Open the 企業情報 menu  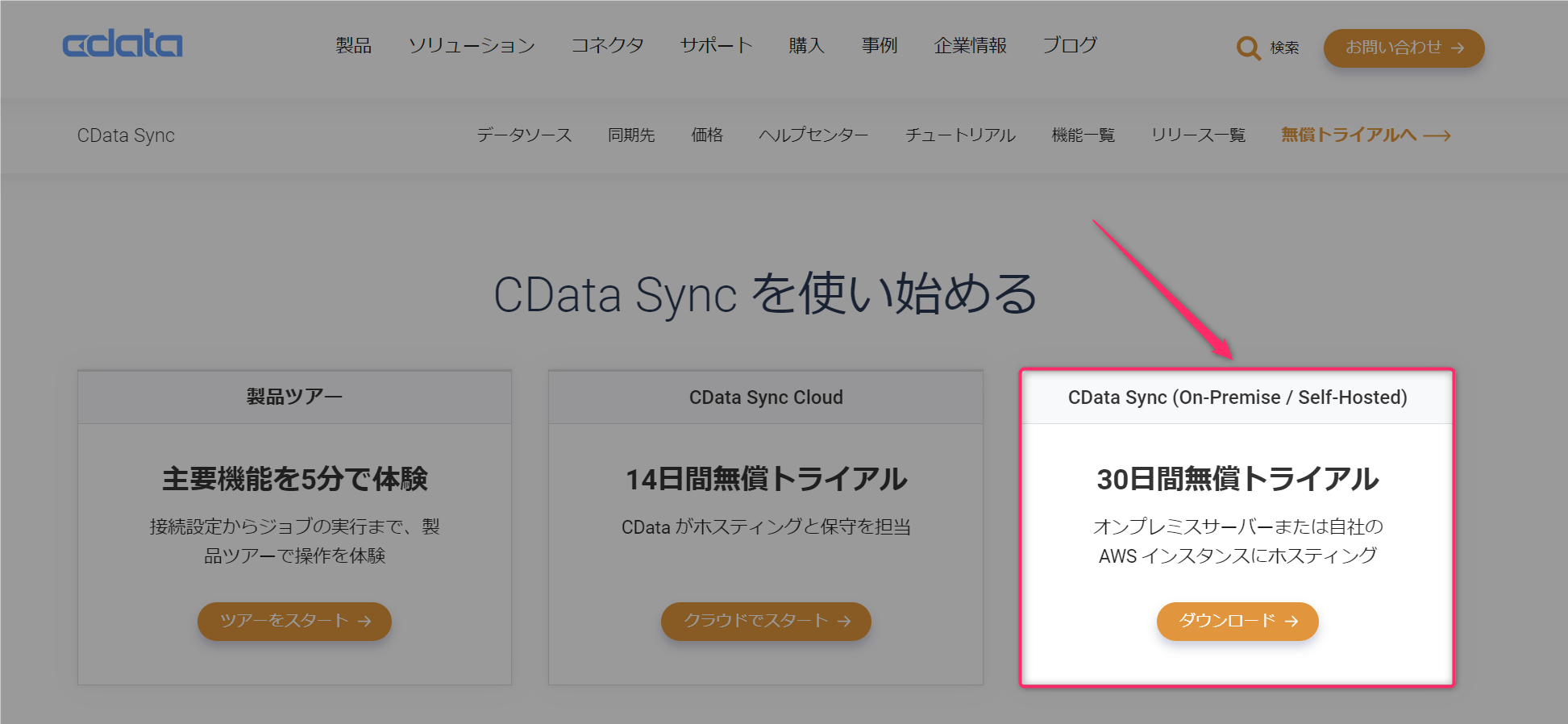click(x=970, y=46)
